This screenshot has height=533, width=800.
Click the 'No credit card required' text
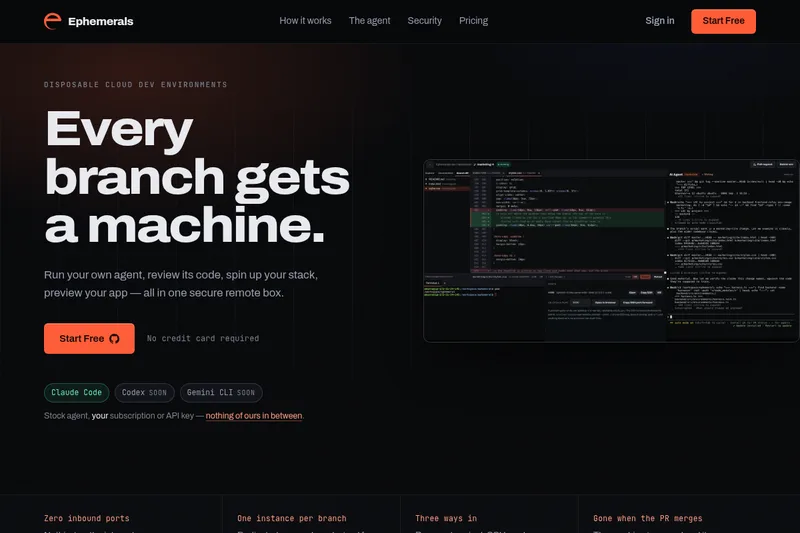point(203,338)
